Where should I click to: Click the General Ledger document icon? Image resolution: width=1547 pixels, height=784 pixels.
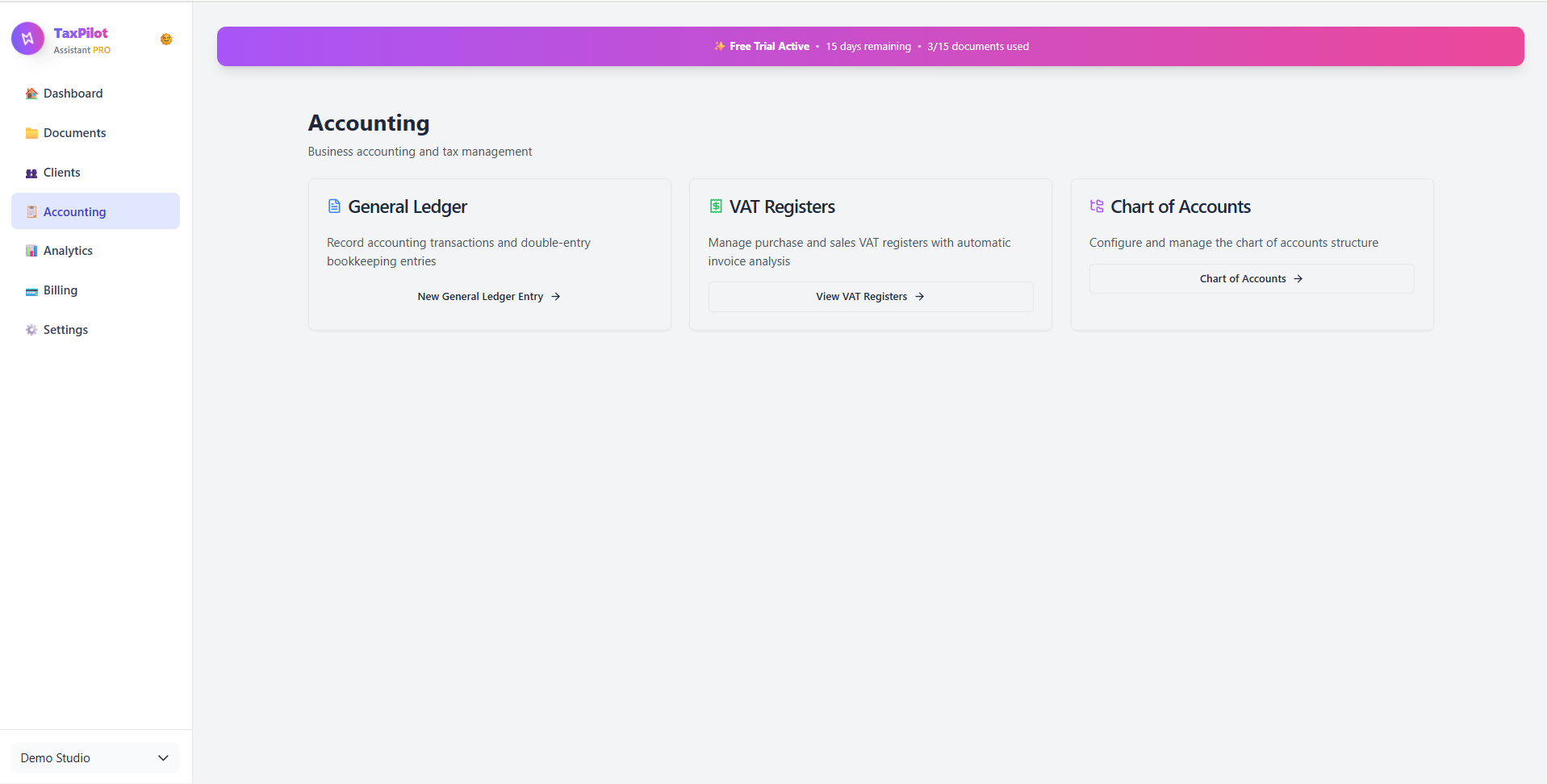click(x=334, y=206)
